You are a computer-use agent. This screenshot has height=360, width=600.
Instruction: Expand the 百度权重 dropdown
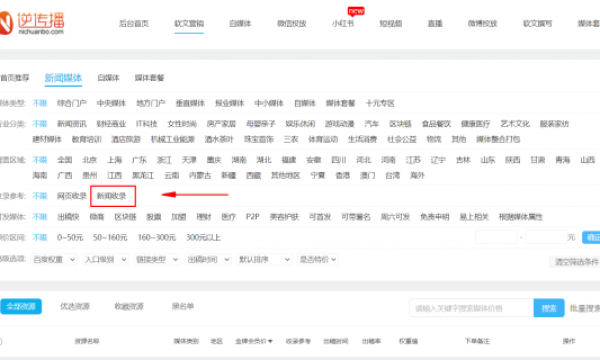[54, 259]
